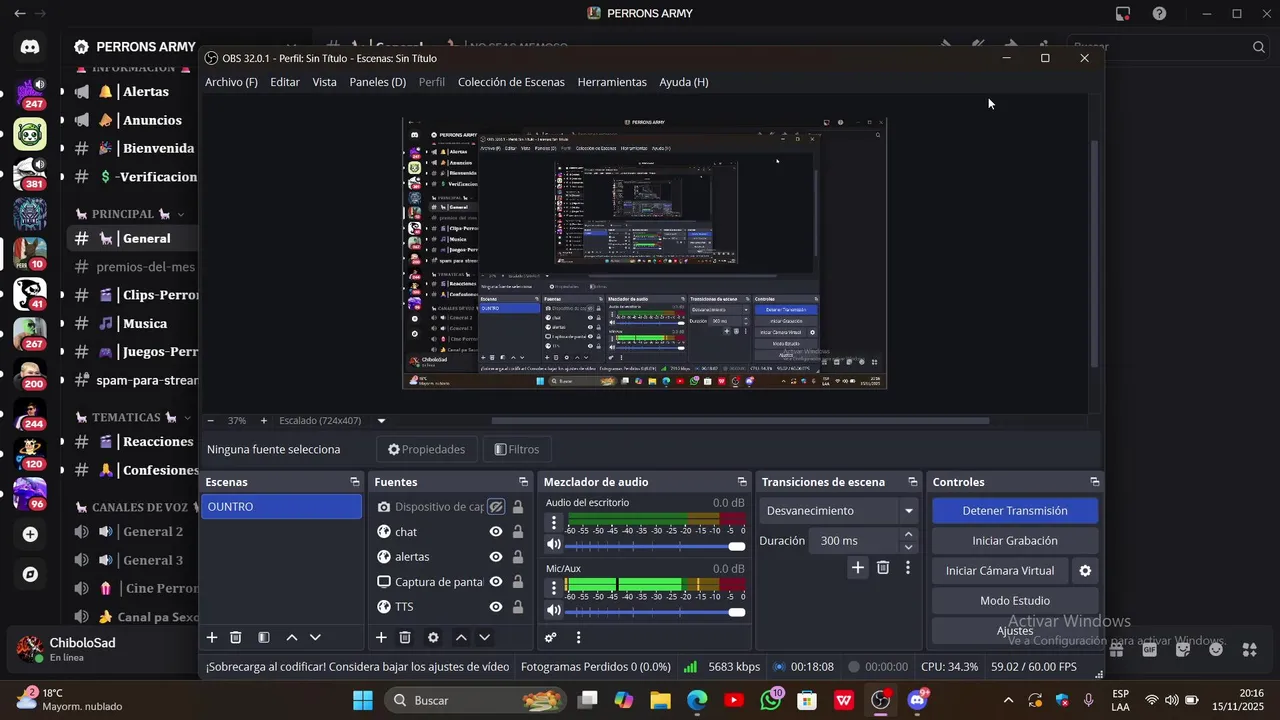The width and height of the screenshot is (1280, 720).
Task: Show the Dispositivo de captura source
Action: [x=495, y=507]
